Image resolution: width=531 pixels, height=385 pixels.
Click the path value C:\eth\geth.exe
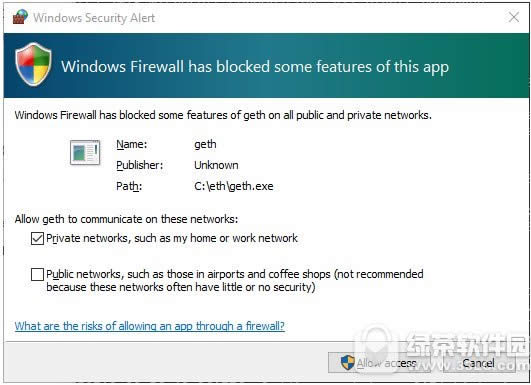pyautogui.click(x=234, y=186)
